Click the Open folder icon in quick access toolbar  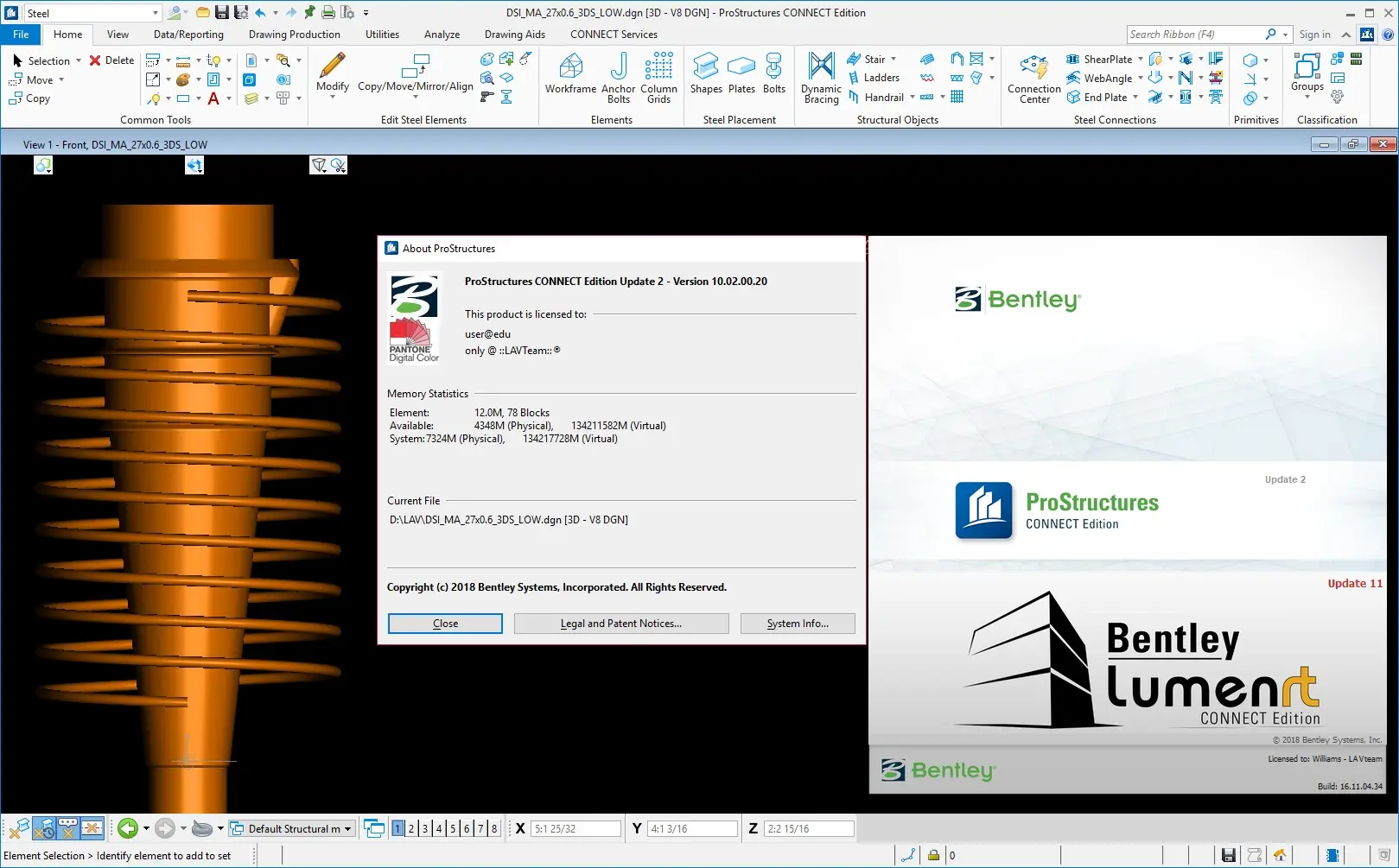tap(203, 12)
